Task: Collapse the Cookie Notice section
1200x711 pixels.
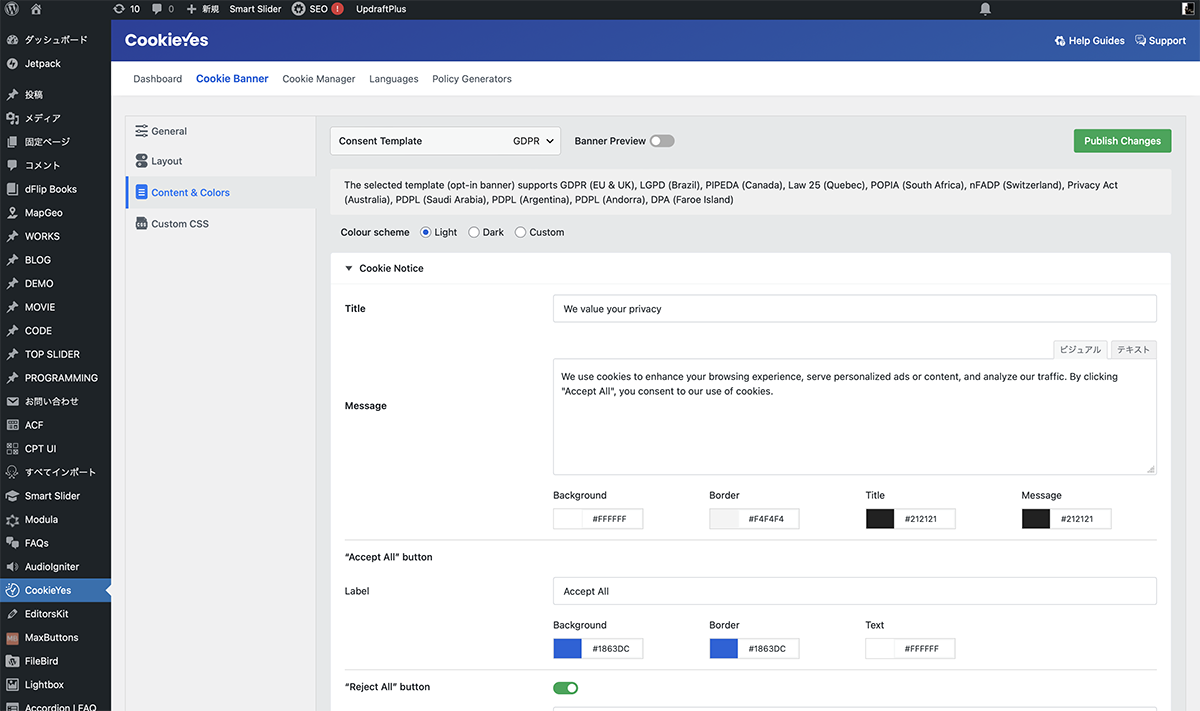Action: 349,268
